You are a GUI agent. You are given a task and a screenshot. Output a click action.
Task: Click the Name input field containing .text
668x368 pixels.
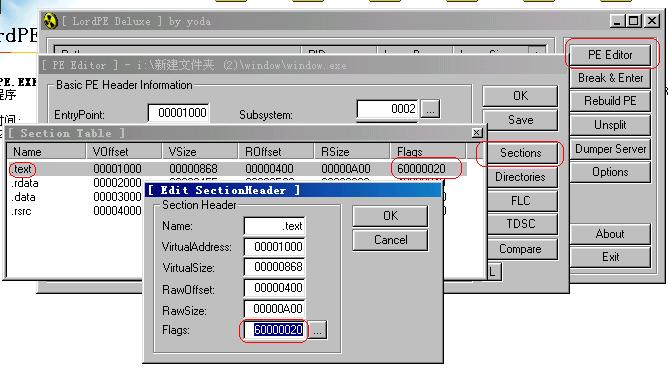274,226
